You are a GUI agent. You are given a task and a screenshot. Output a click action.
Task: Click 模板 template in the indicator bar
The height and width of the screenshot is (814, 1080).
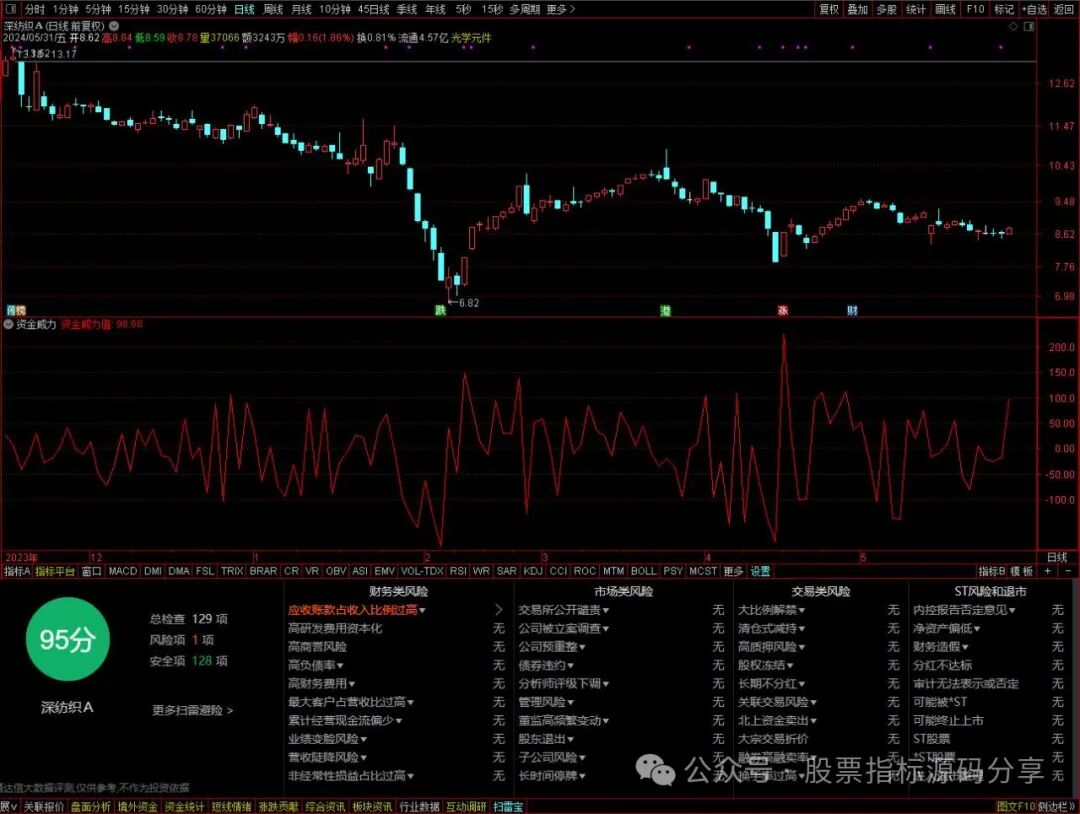point(1021,571)
